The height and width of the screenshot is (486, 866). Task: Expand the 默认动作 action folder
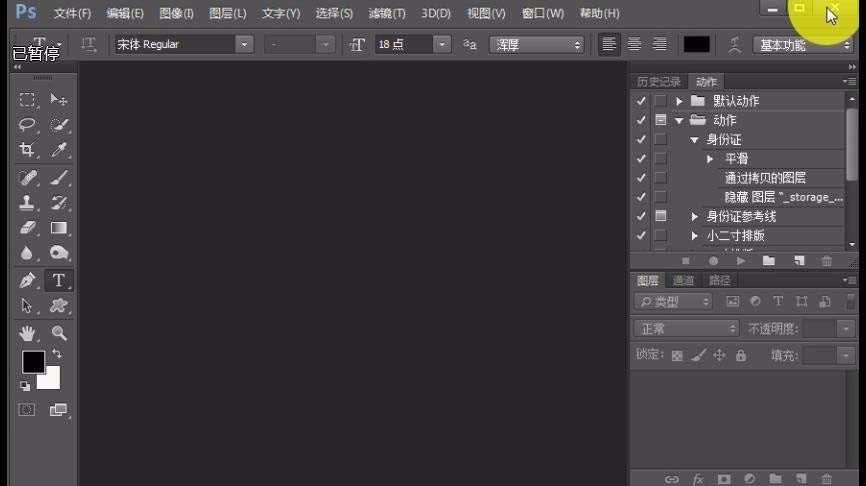point(680,101)
